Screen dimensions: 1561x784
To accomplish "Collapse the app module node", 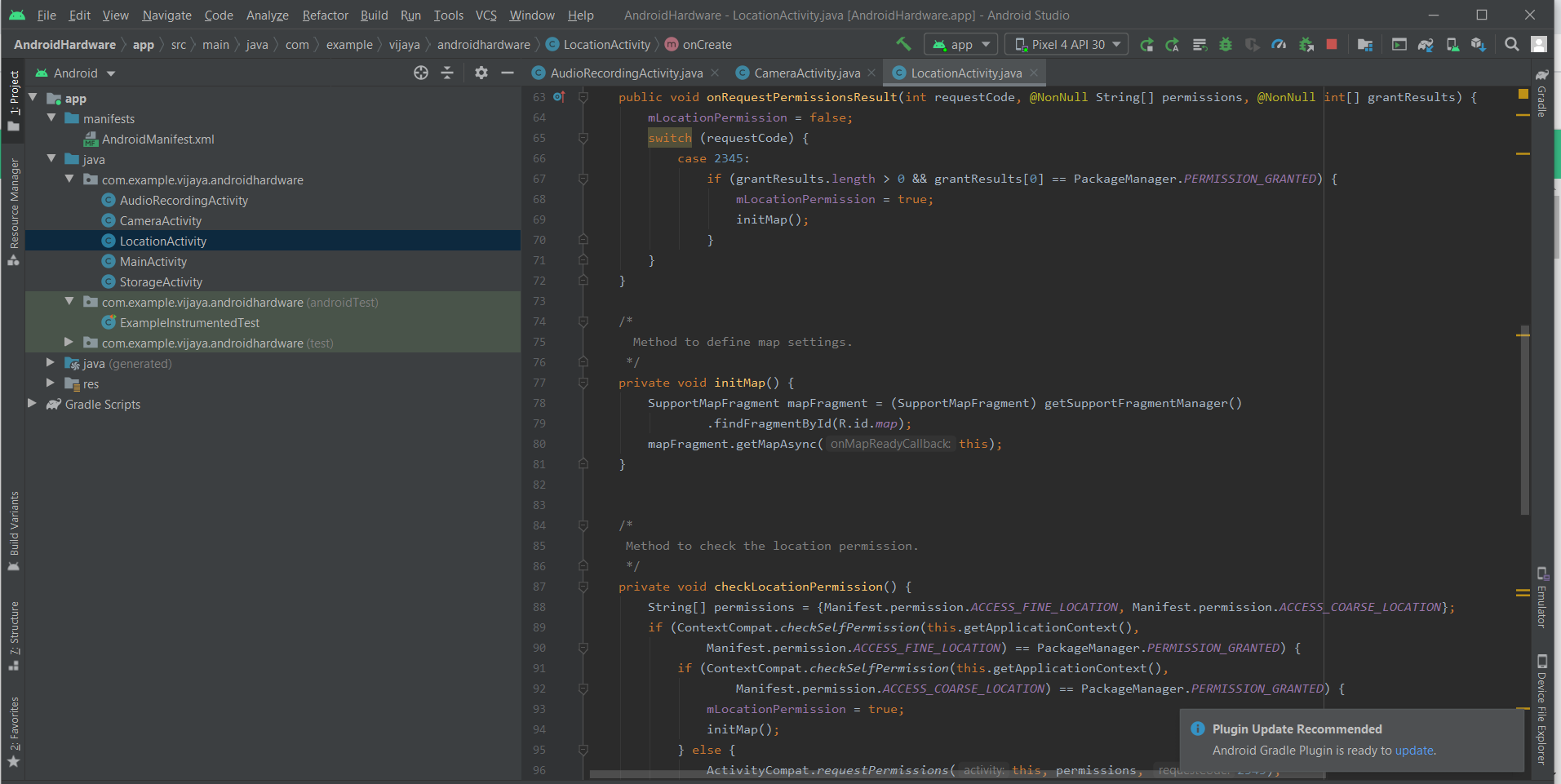I will tap(33, 97).
